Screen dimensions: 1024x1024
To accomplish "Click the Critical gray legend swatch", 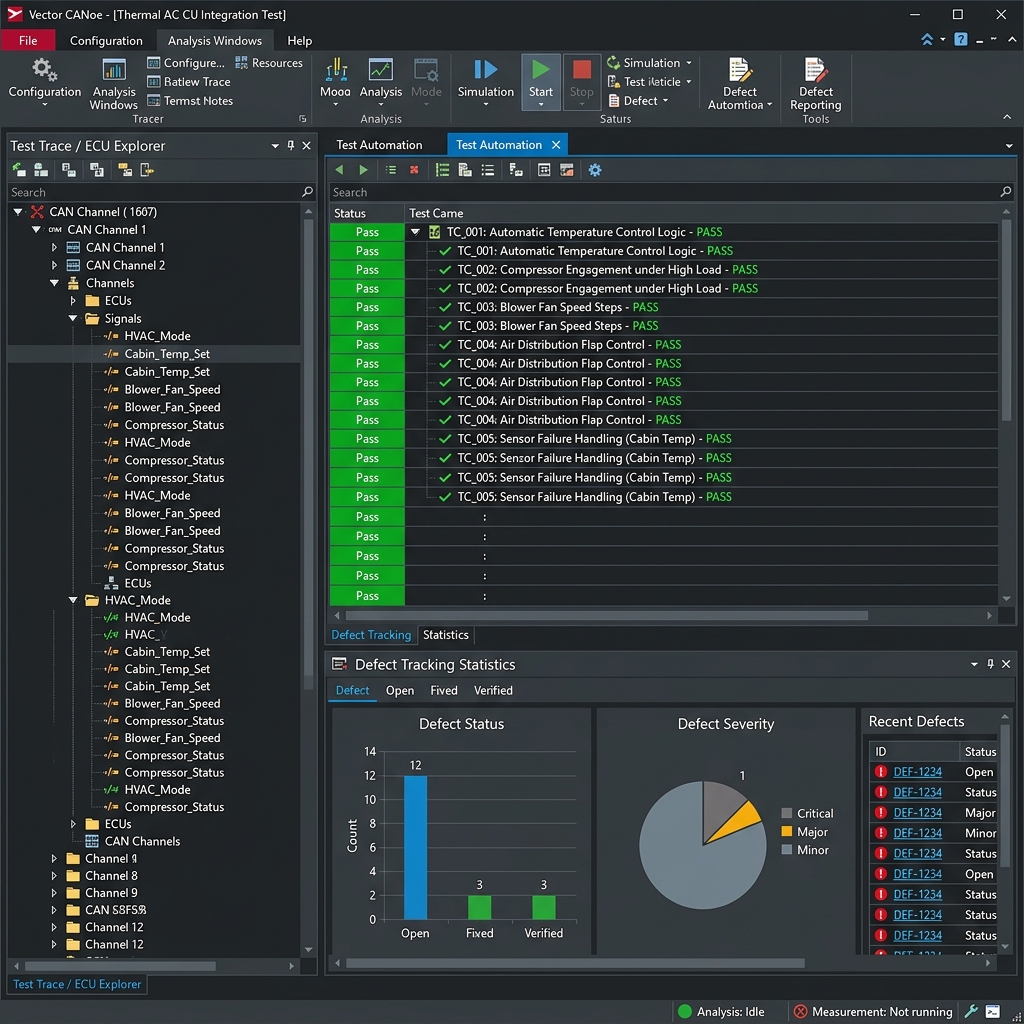I will click(786, 812).
